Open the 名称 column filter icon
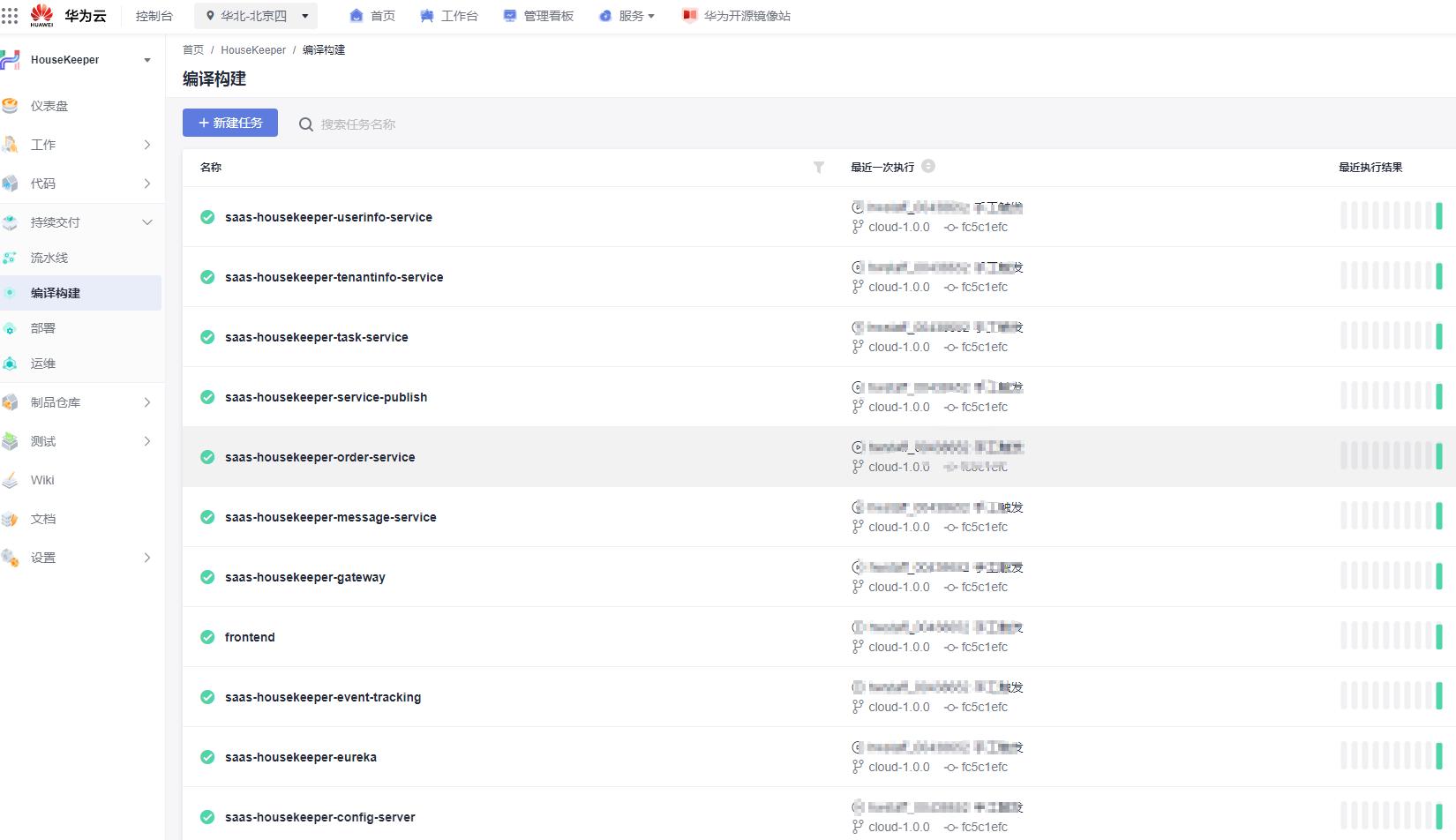Viewport: 1456px width, 840px height. pyautogui.click(x=819, y=167)
